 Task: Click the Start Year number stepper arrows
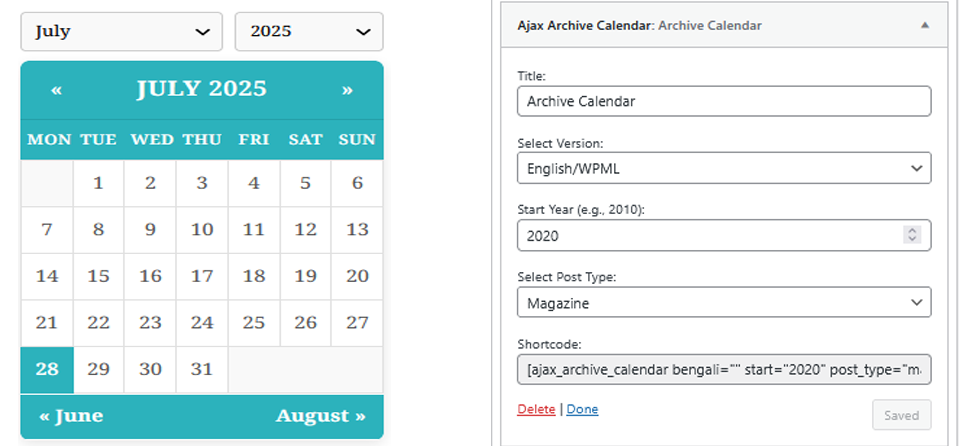911,235
